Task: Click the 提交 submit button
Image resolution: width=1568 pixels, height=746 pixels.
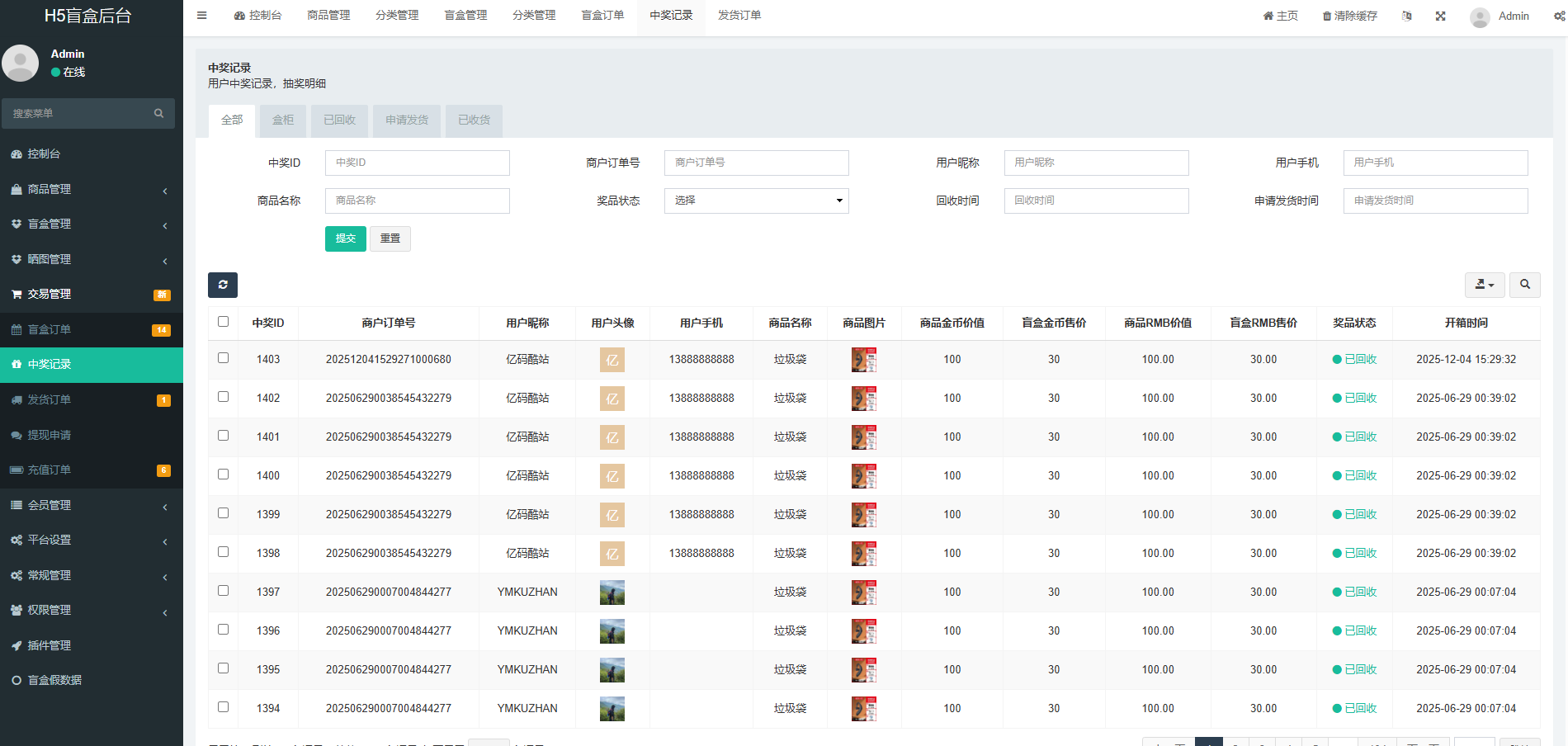Action: (345, 238)
